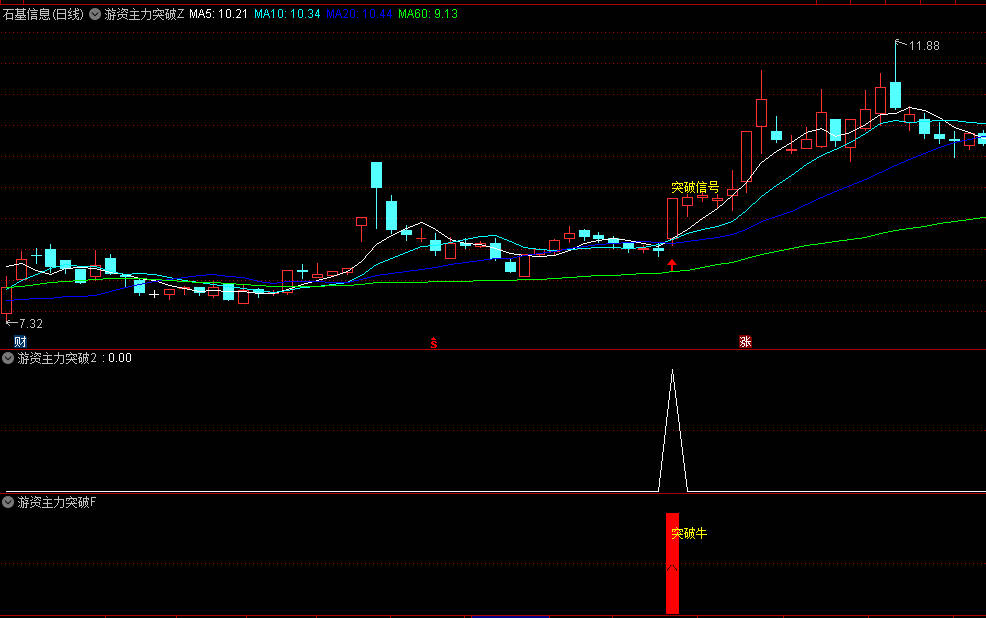Click the 涨 marker icon
This screenshot has height=618, width=986.
[745, 341]
